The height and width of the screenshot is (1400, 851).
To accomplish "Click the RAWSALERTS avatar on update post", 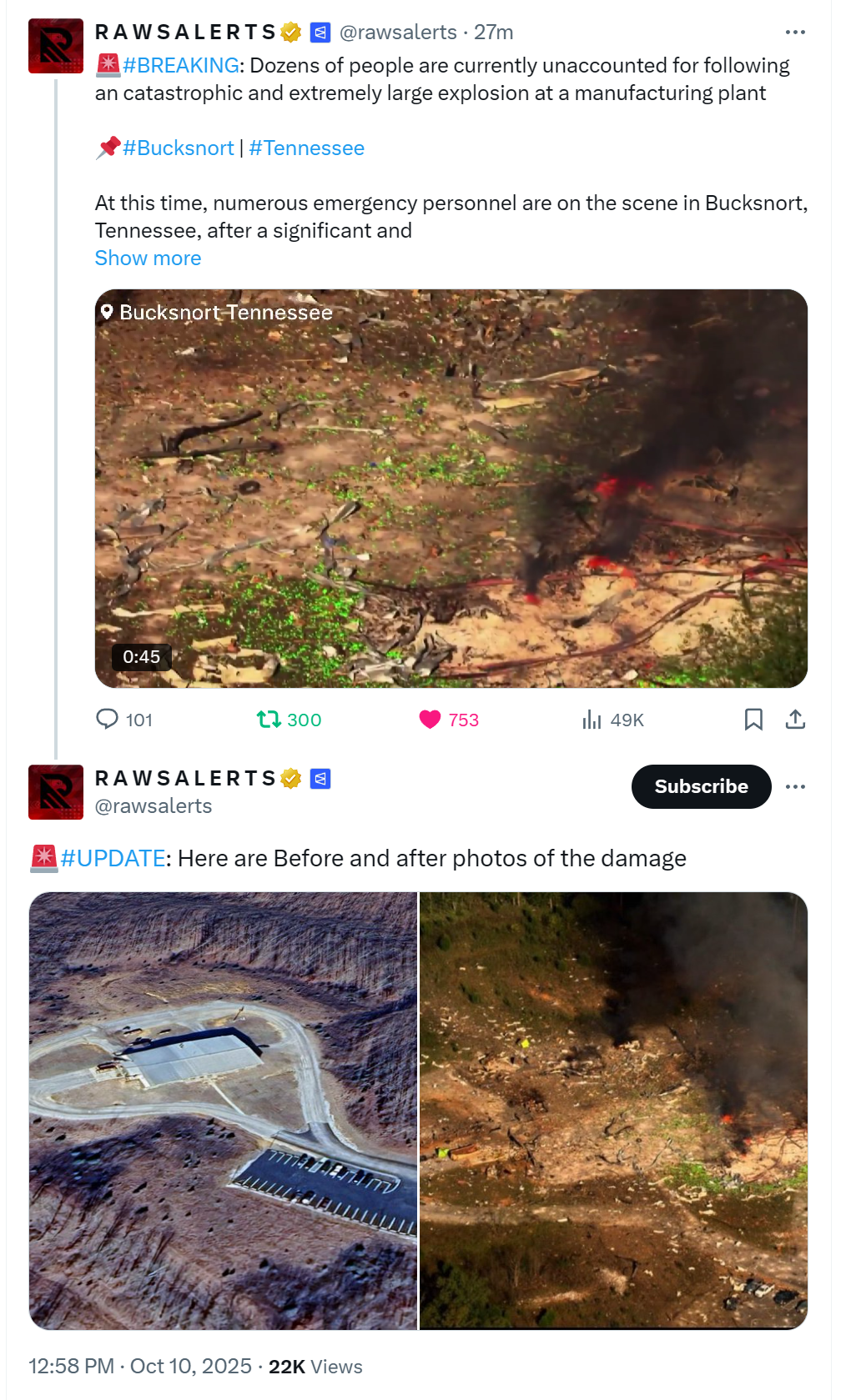I will click(x=56, y=791).
